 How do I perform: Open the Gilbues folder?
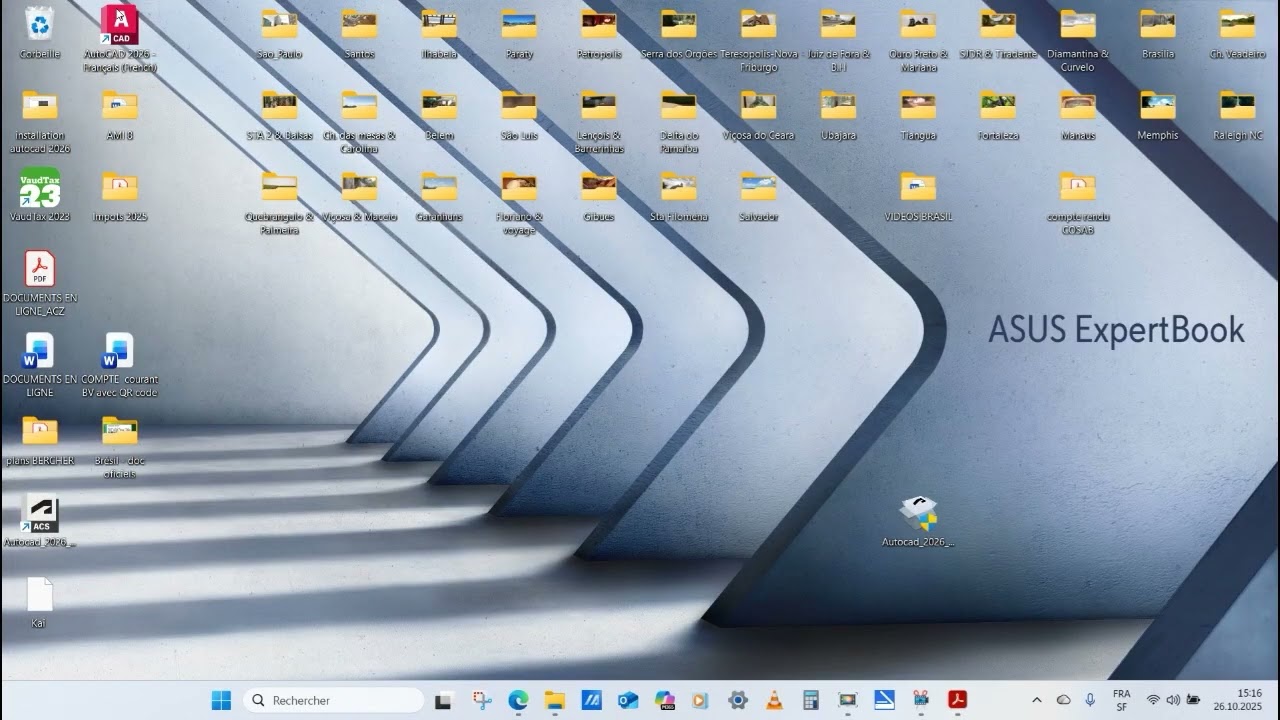(599, 195)
